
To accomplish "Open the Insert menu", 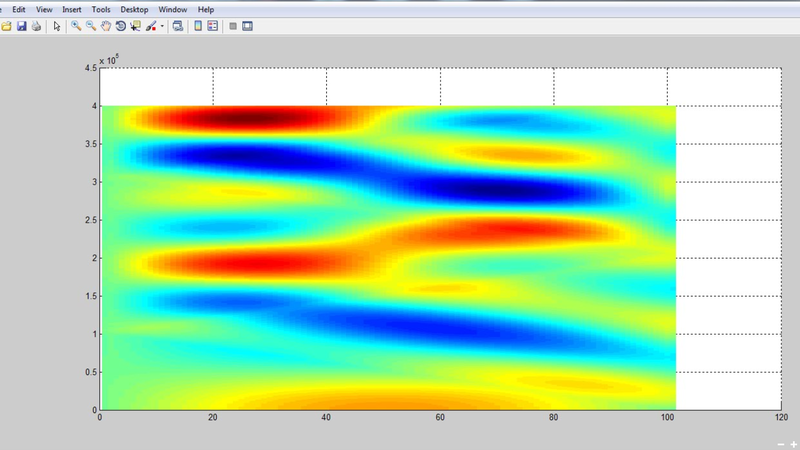I will click(72, 9).
